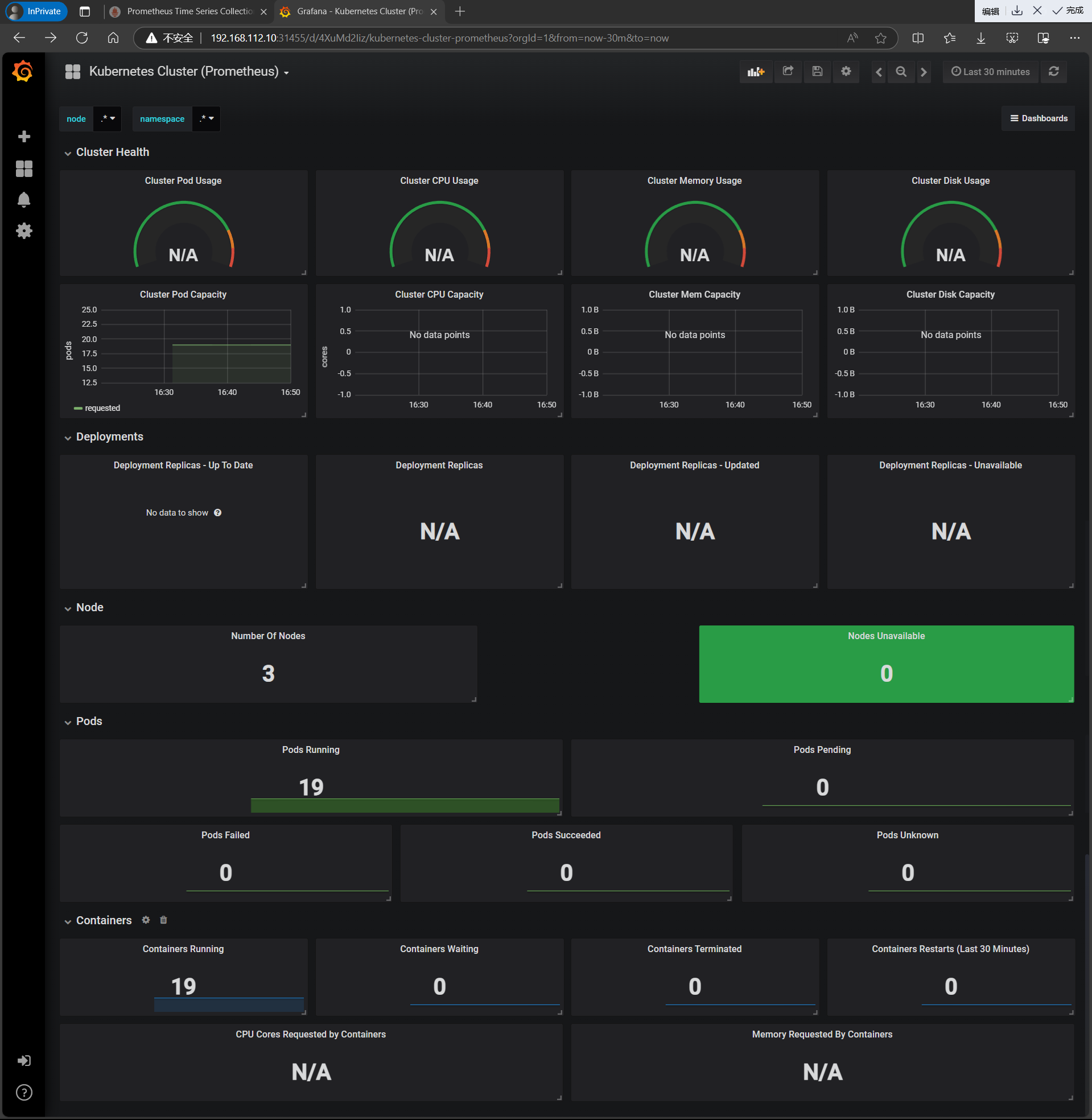Screen dimensions: 1092x1120
Task: Open dashboard settings gear in top toolbar
Action: (x=846, y=72)
